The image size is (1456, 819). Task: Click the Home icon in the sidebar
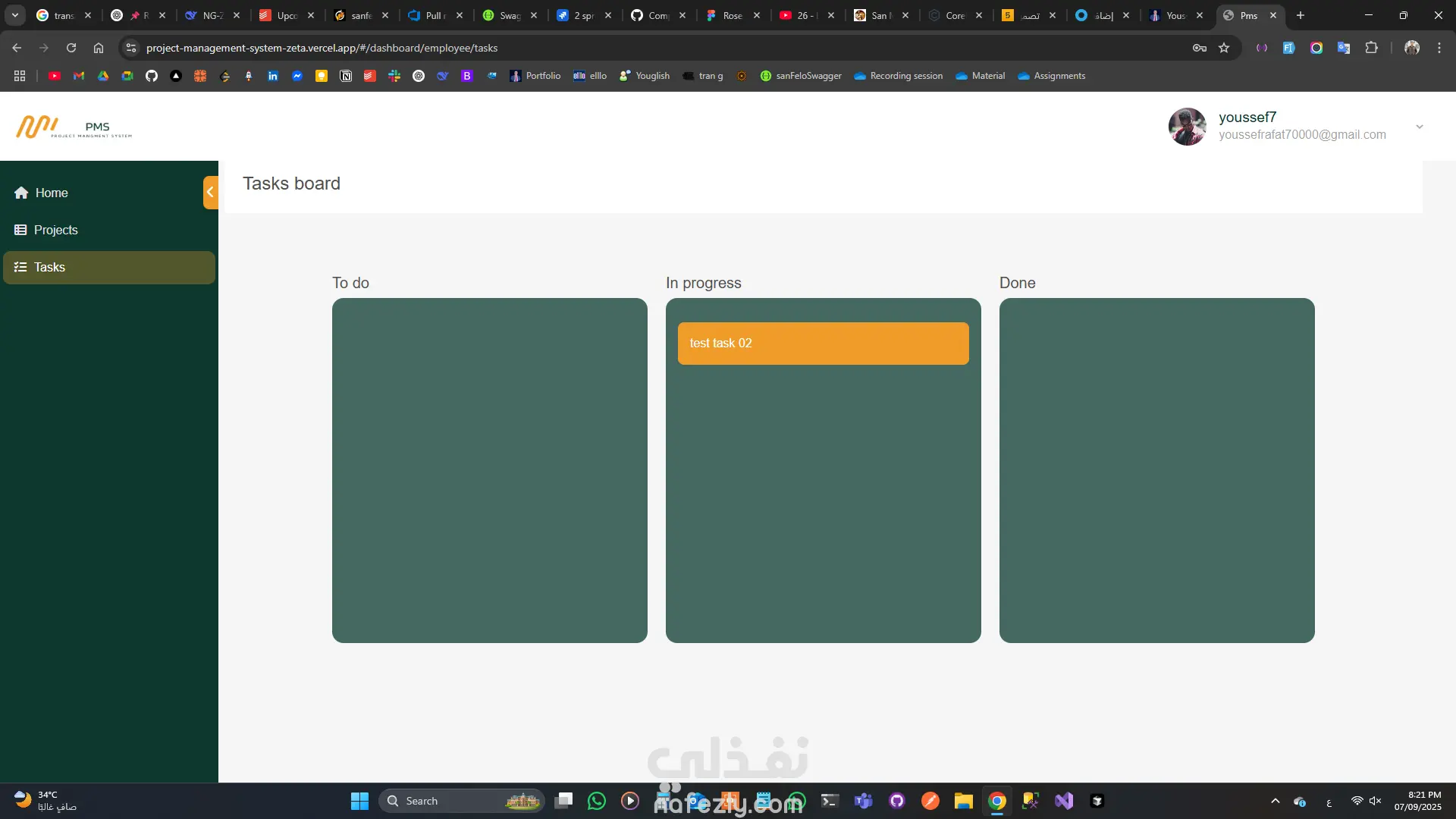[21, 193]
